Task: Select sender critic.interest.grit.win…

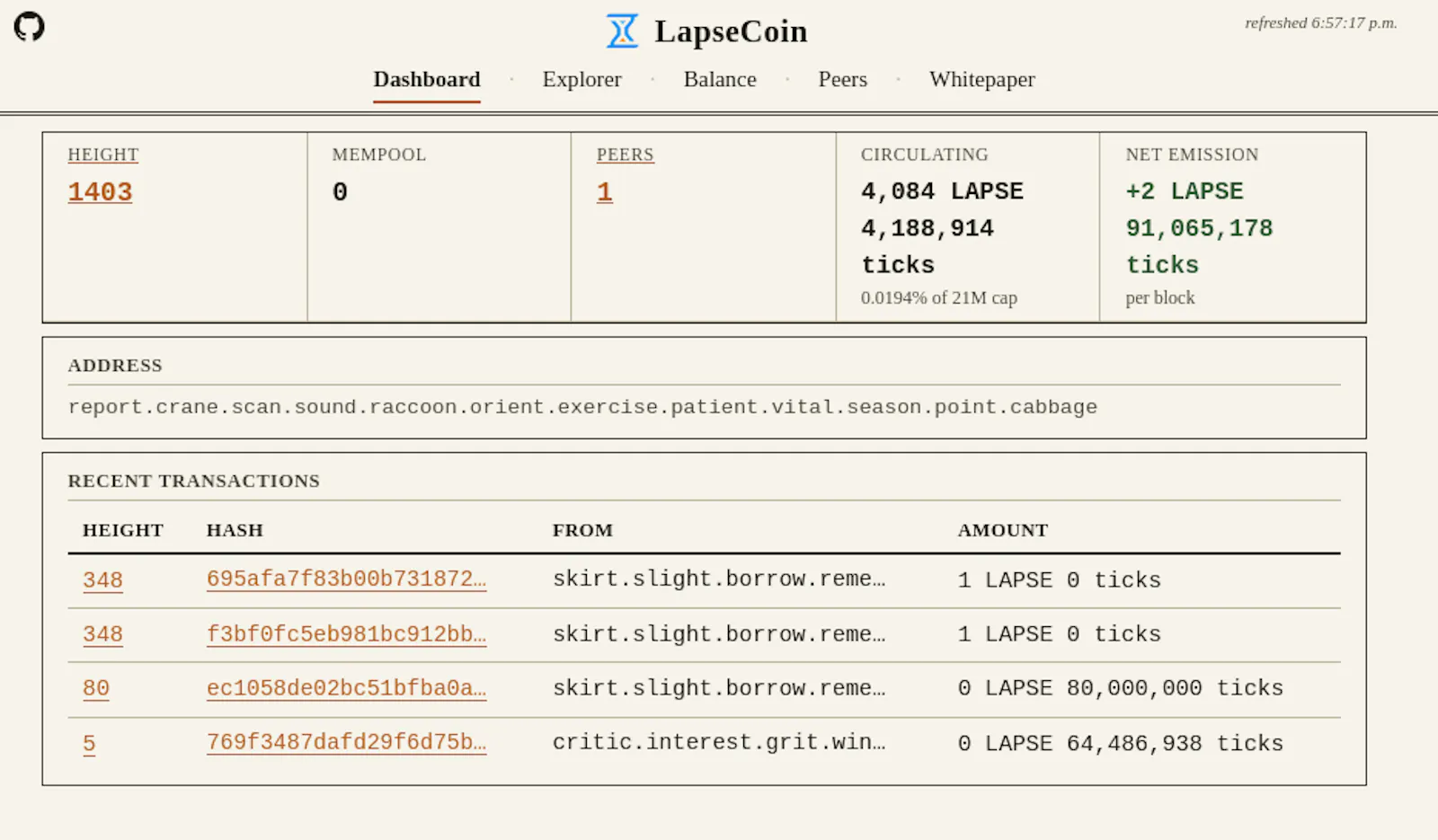Action: pyautogui.click(x=719, y=742)
